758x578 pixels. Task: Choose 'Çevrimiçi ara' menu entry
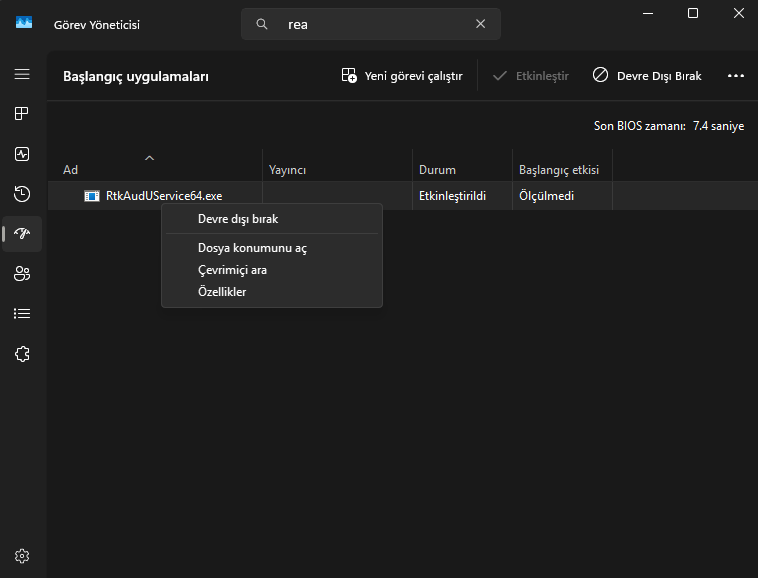point(272,270)
